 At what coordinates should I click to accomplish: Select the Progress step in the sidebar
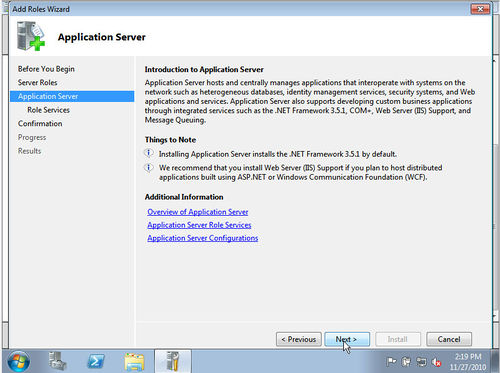[x=32, y=137]
